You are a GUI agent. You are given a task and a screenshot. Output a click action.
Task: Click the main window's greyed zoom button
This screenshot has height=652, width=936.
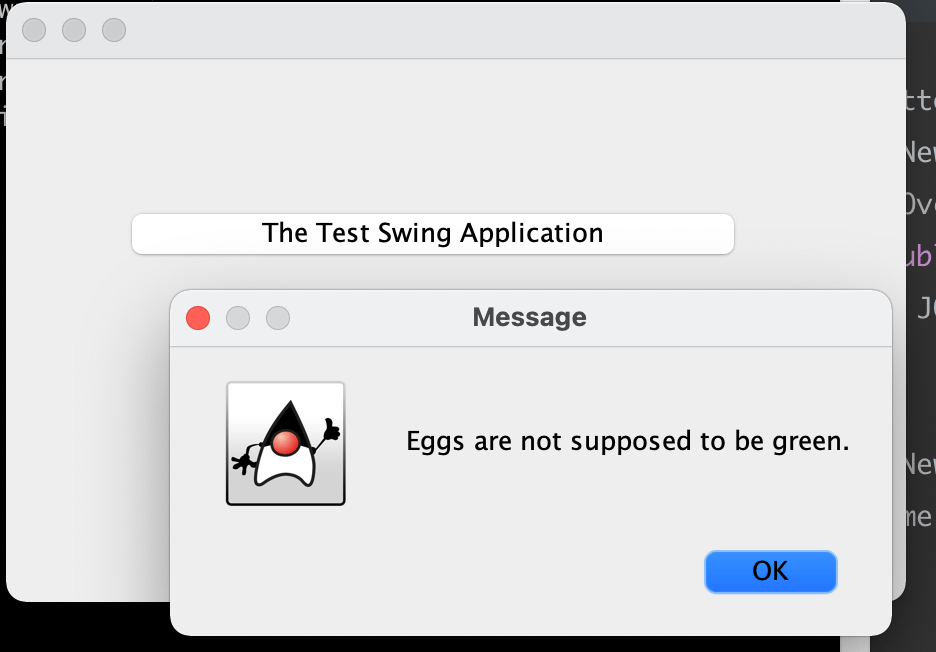pyautogui.click(x=114, y=30)
